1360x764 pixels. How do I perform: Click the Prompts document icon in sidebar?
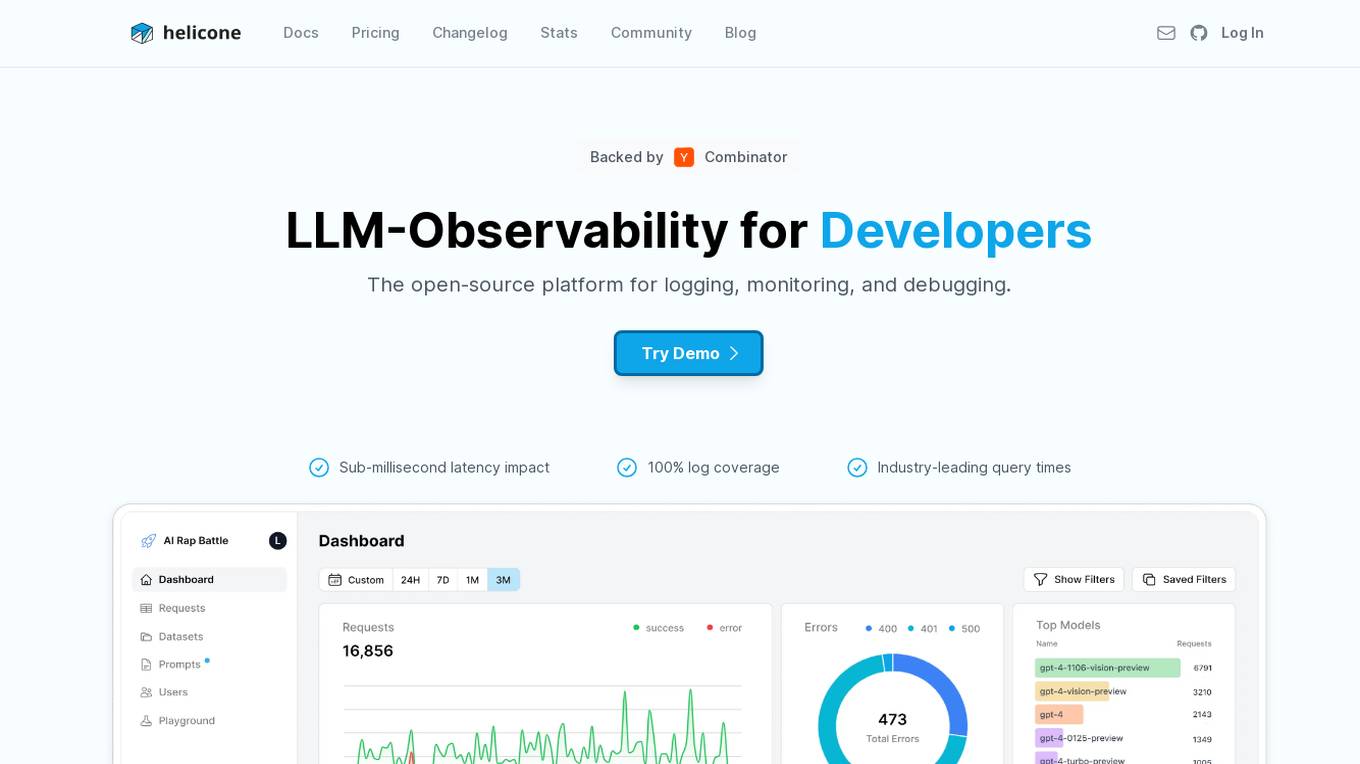pos(146,664)
